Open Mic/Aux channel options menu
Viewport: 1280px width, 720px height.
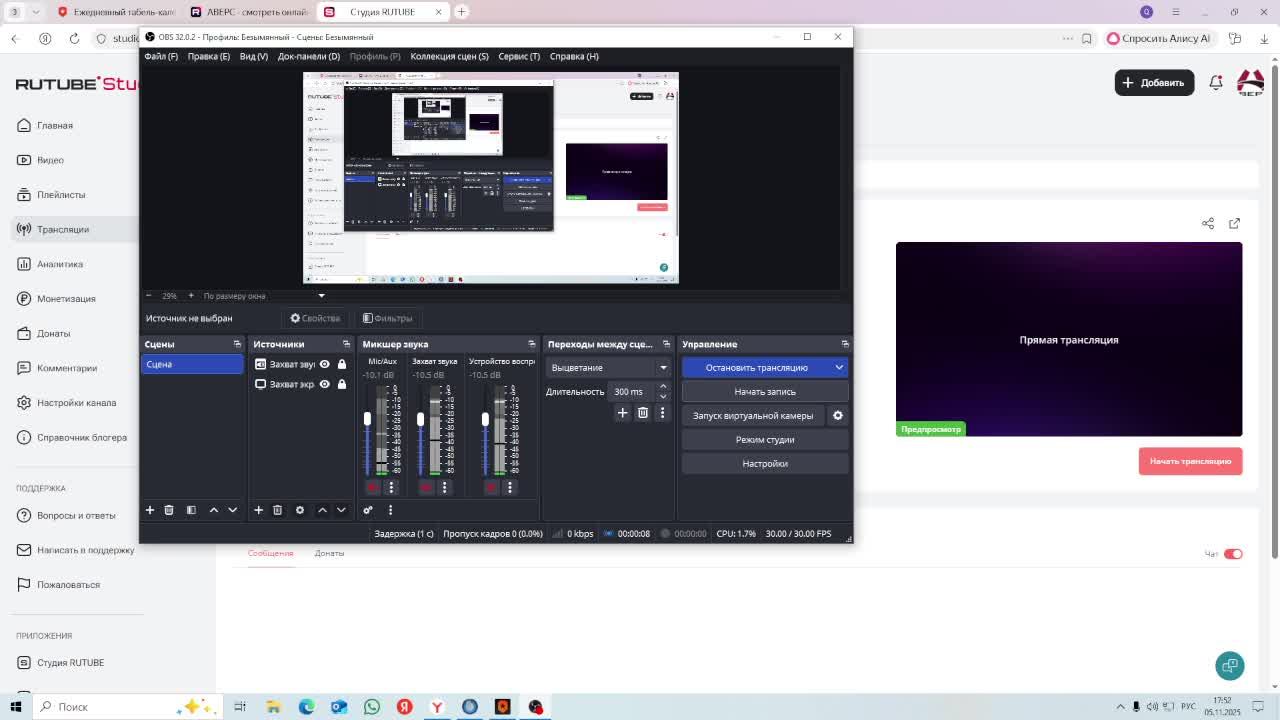[x=392, y=487]
